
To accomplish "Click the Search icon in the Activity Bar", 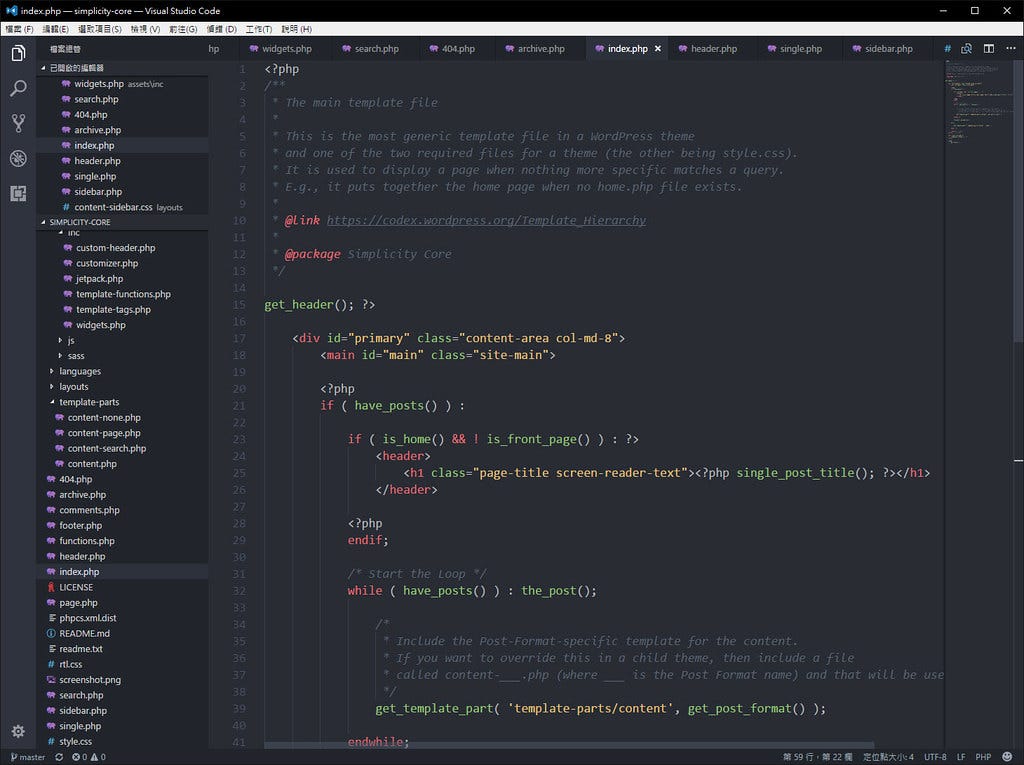I will (17, 88).
